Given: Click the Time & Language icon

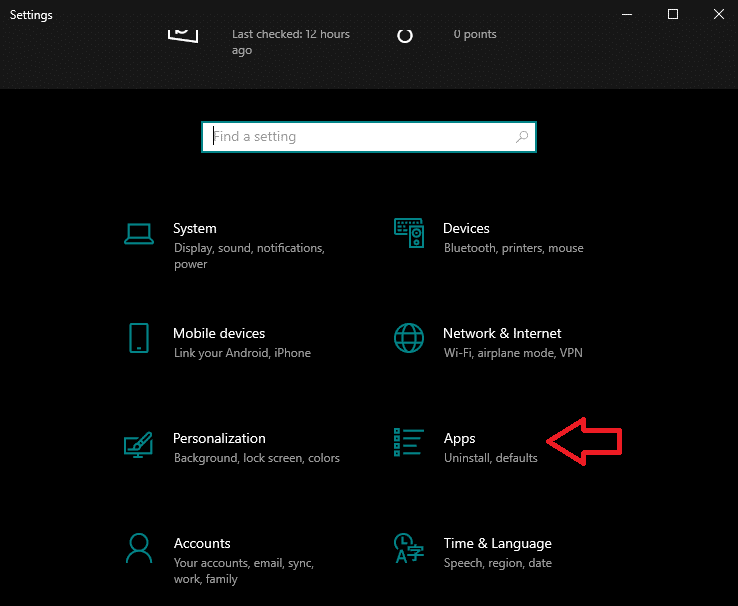Looking at the screenshot, I should tap(409, 548).
